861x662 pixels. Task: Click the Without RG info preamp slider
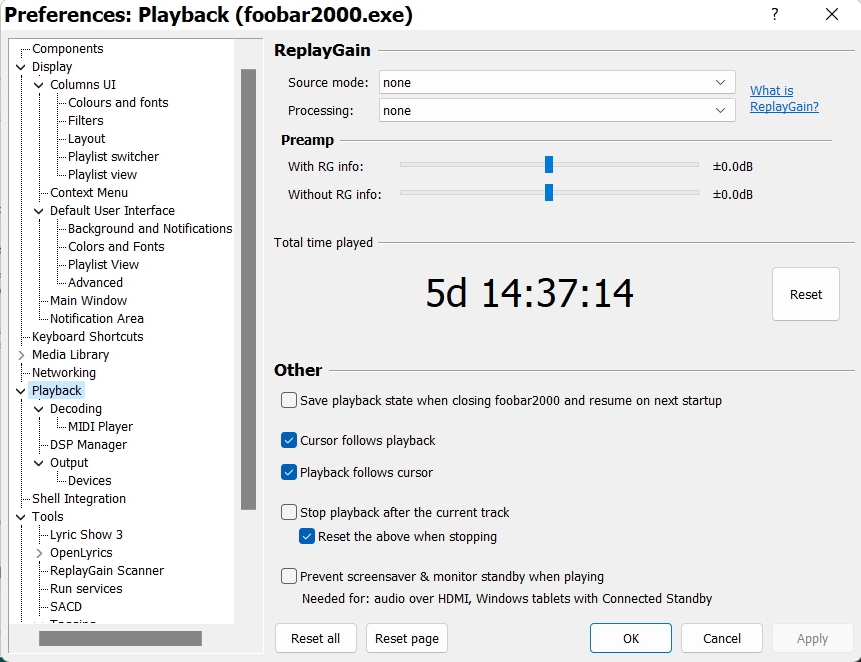click(549, 192)
